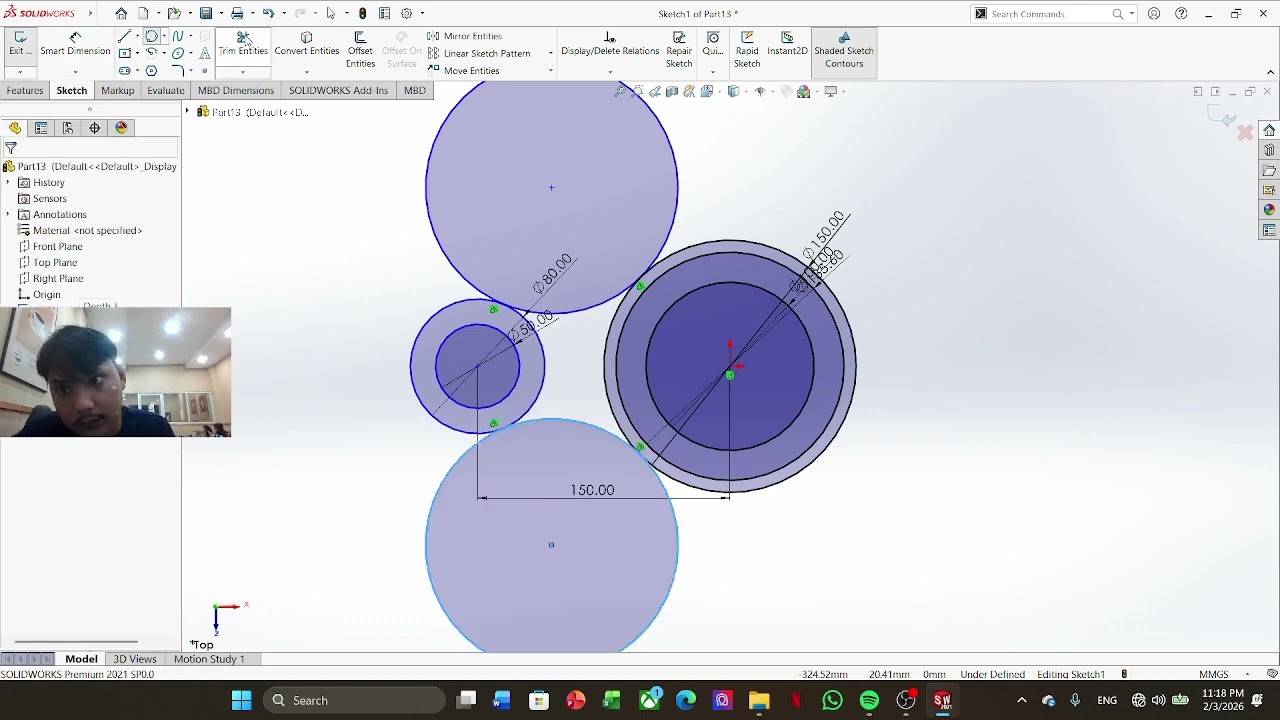Image resolution: width=1280 pixels, height=720 pixels.
Task: Select the Straight Slot tool
Action: (124, 71)
